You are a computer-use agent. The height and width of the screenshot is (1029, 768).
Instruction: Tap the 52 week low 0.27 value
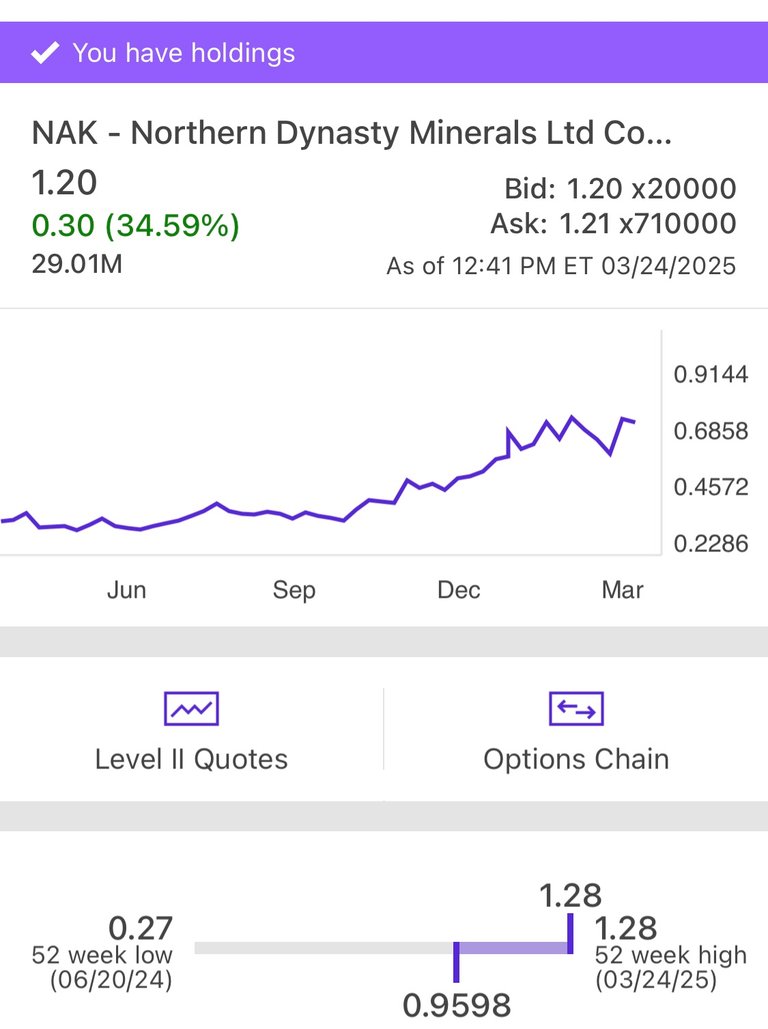click(x=140, y=928)
